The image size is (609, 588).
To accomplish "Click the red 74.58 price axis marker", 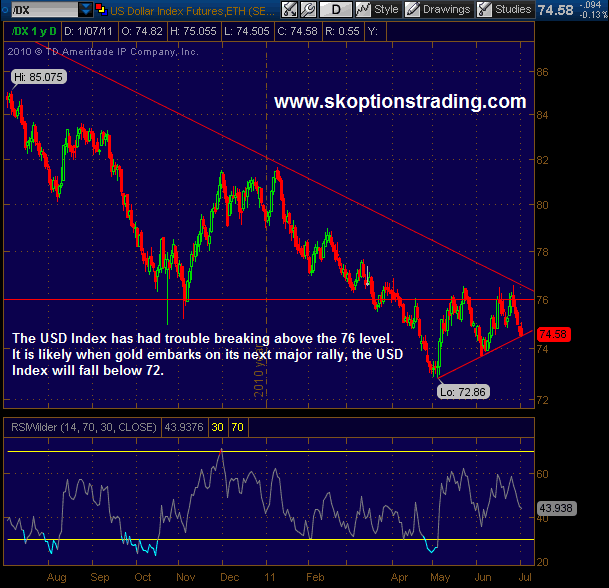I will click(552, 333).
